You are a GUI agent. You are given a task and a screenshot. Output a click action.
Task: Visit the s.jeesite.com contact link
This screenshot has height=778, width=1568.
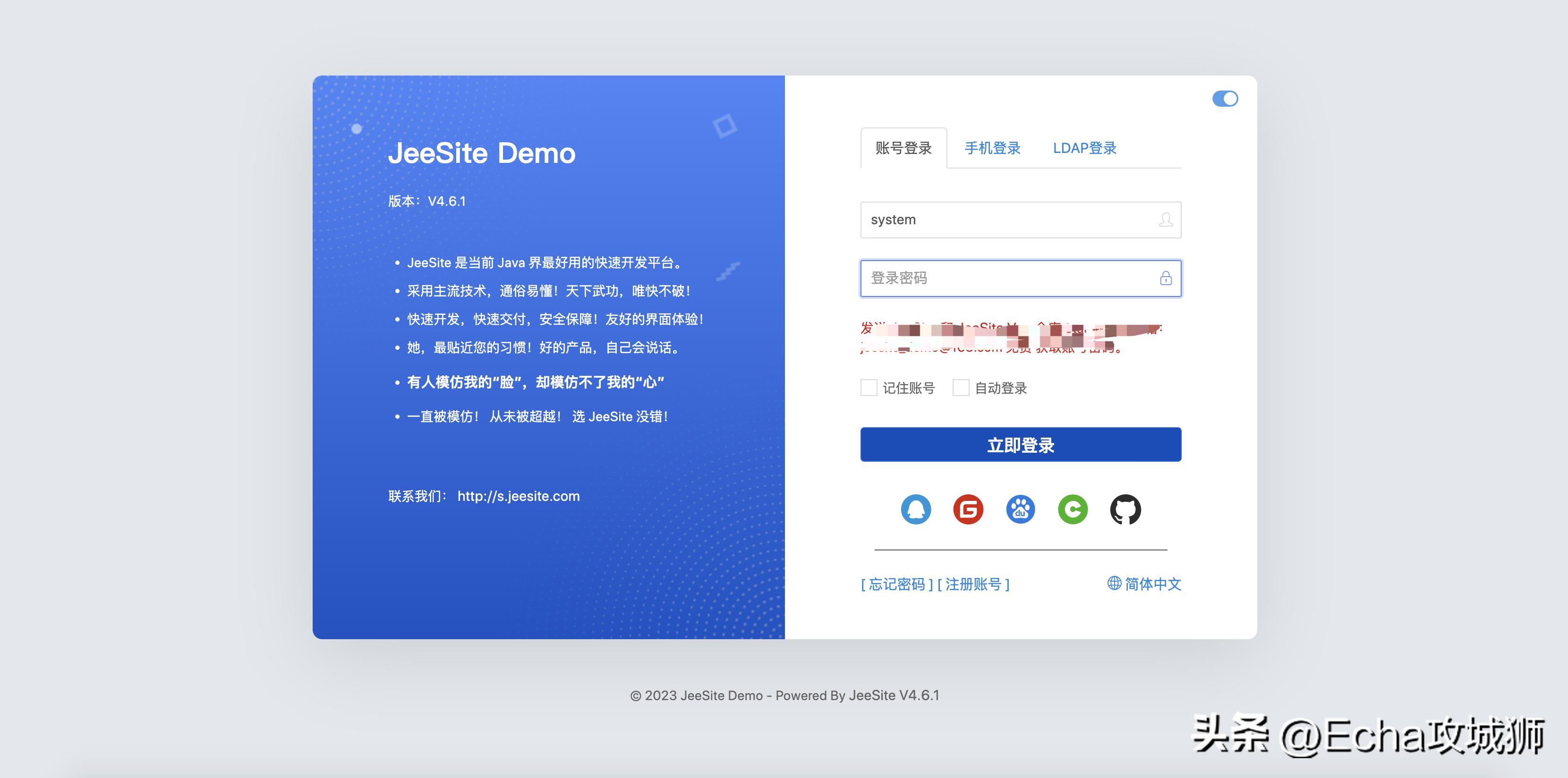click(x=518, y=496)
